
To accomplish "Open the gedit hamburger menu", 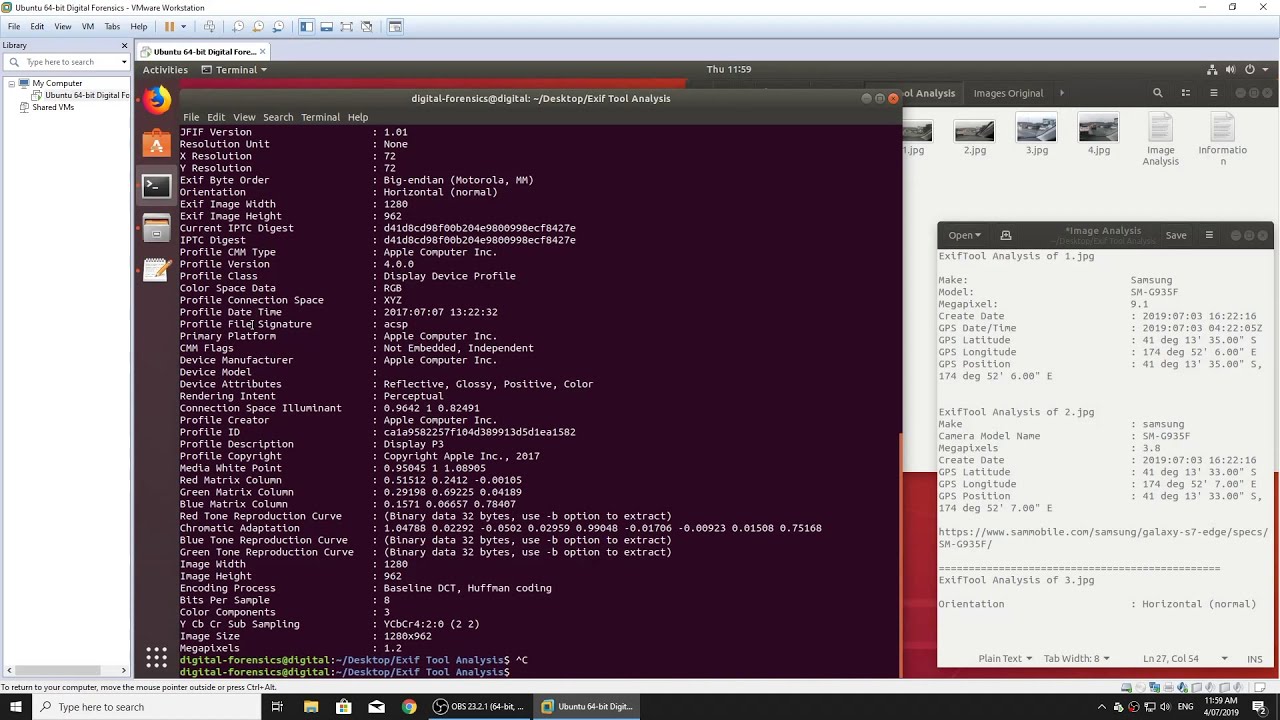I will tap(1209, 236).
